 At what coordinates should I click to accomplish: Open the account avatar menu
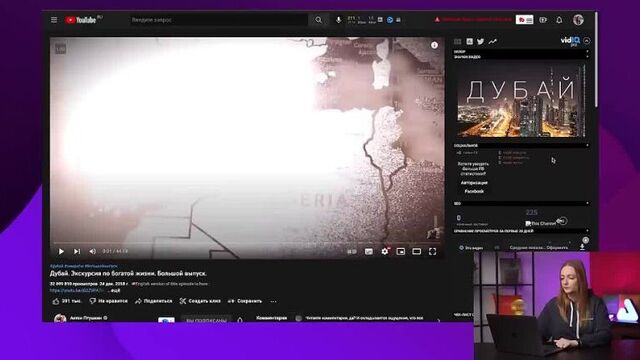tap(578, 20)
